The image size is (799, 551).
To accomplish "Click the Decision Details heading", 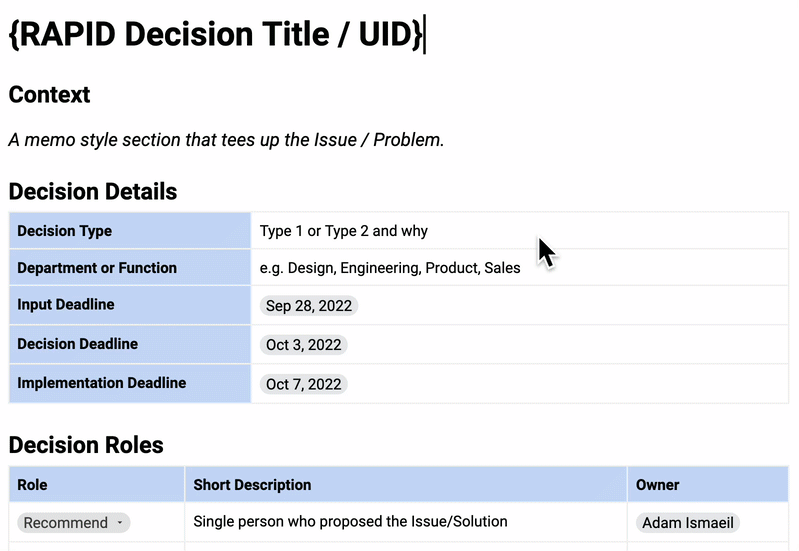I will [93, 191].
